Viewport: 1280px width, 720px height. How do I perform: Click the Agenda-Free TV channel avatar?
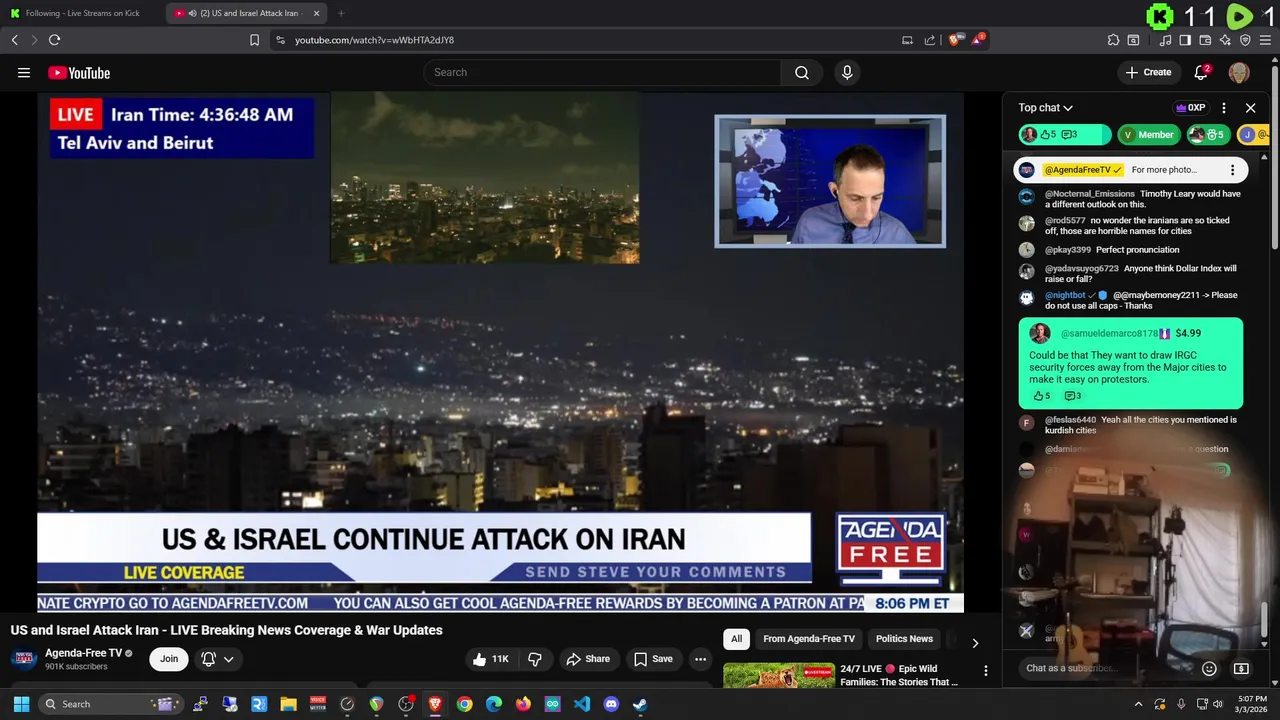click(x=24, y=659)
